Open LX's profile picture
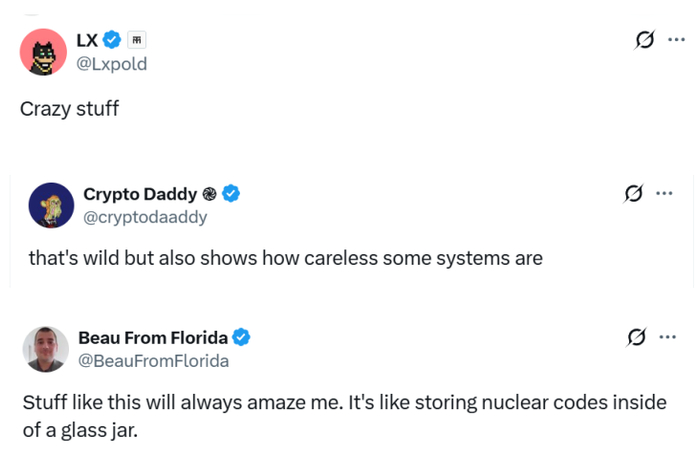700x454 pixels. pyautogui.click(x=43, y=52)
